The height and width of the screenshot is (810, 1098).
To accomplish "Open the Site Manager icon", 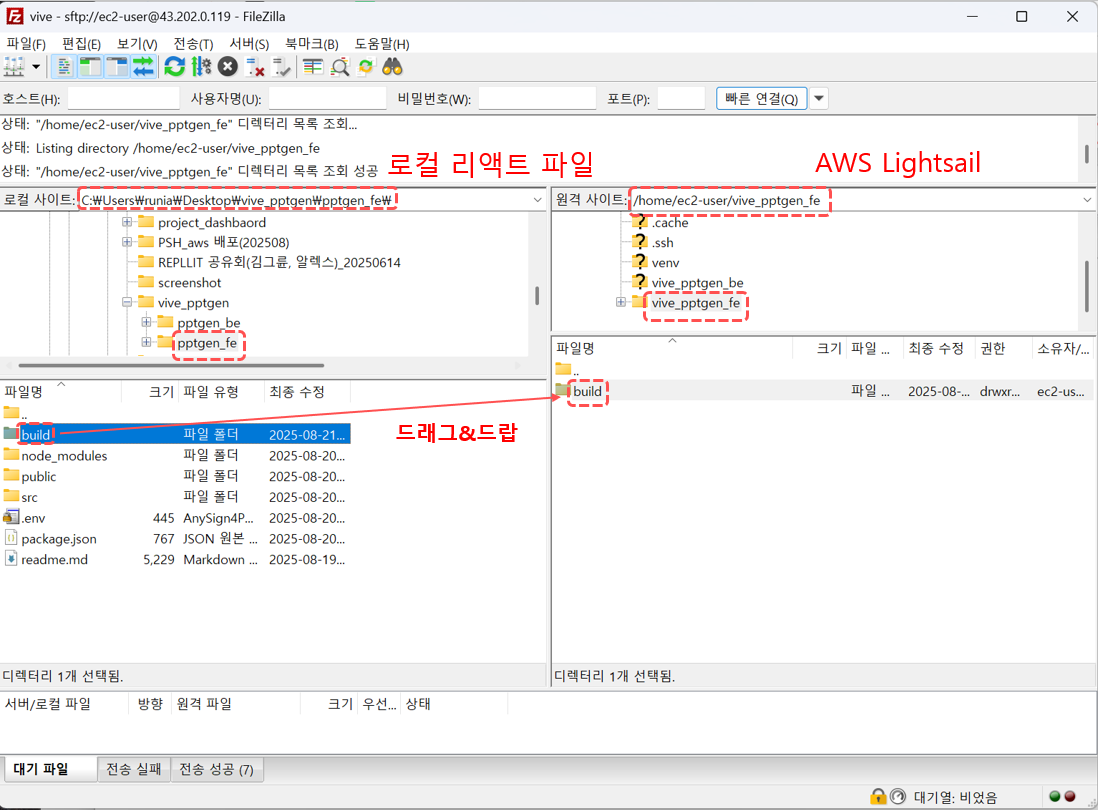I will [x=14, y=67].
